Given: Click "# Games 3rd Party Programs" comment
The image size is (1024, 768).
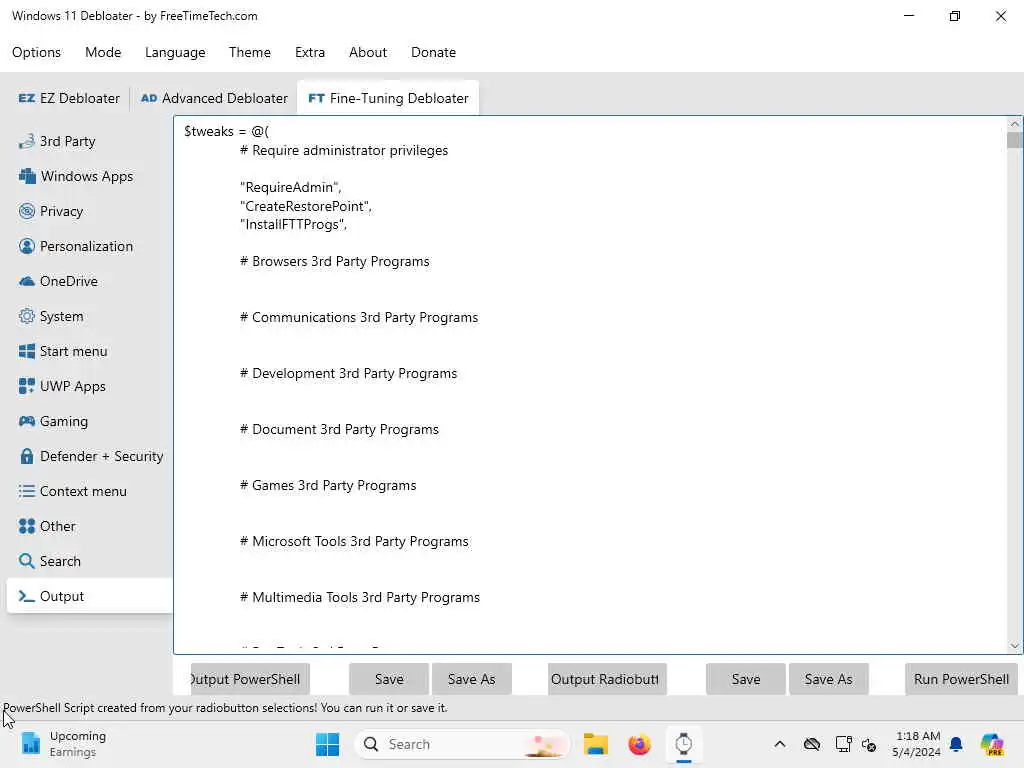Looking at the screenshot, I should tap(328, 486).
